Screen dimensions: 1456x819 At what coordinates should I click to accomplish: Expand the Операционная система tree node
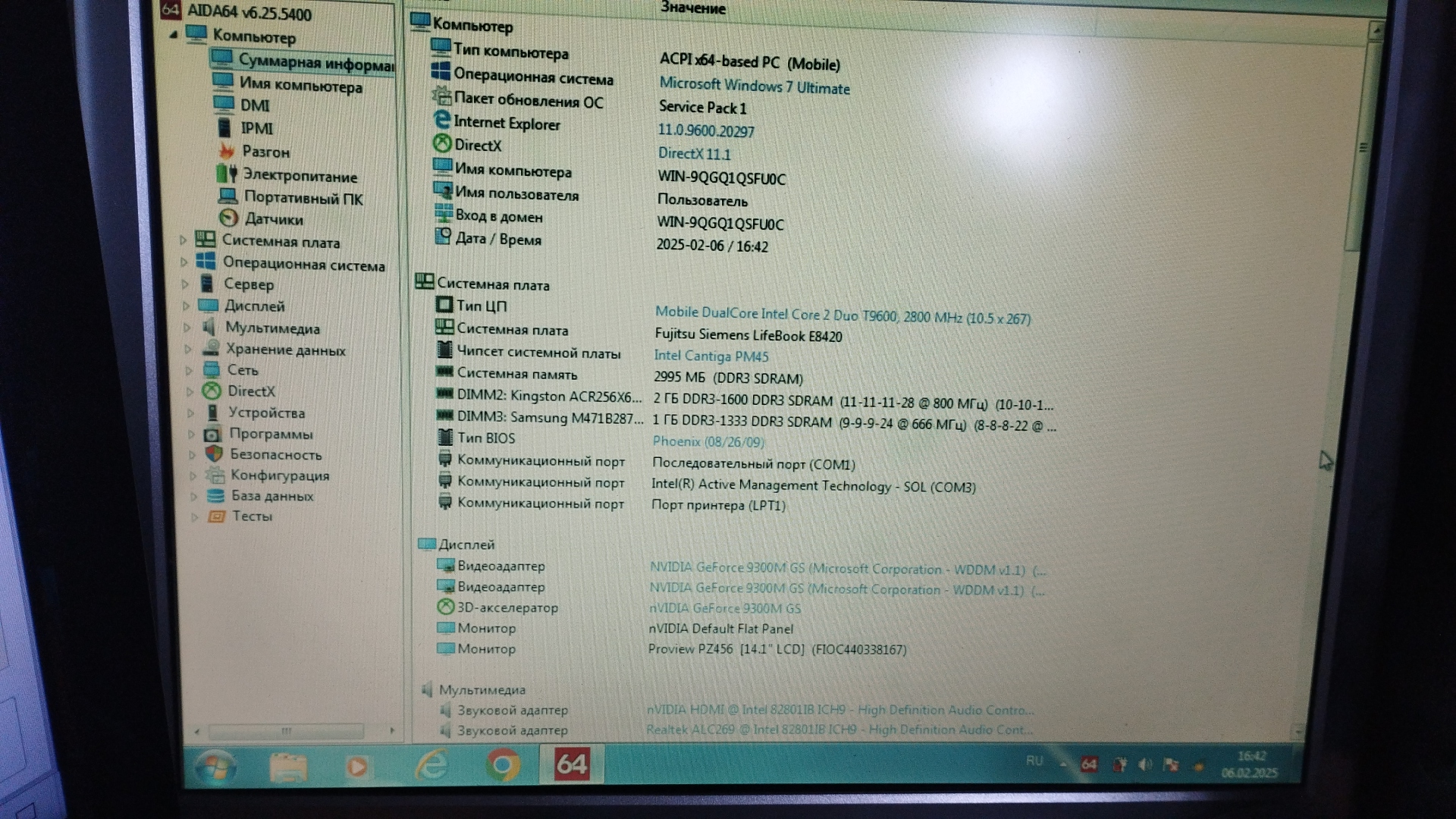184,262
